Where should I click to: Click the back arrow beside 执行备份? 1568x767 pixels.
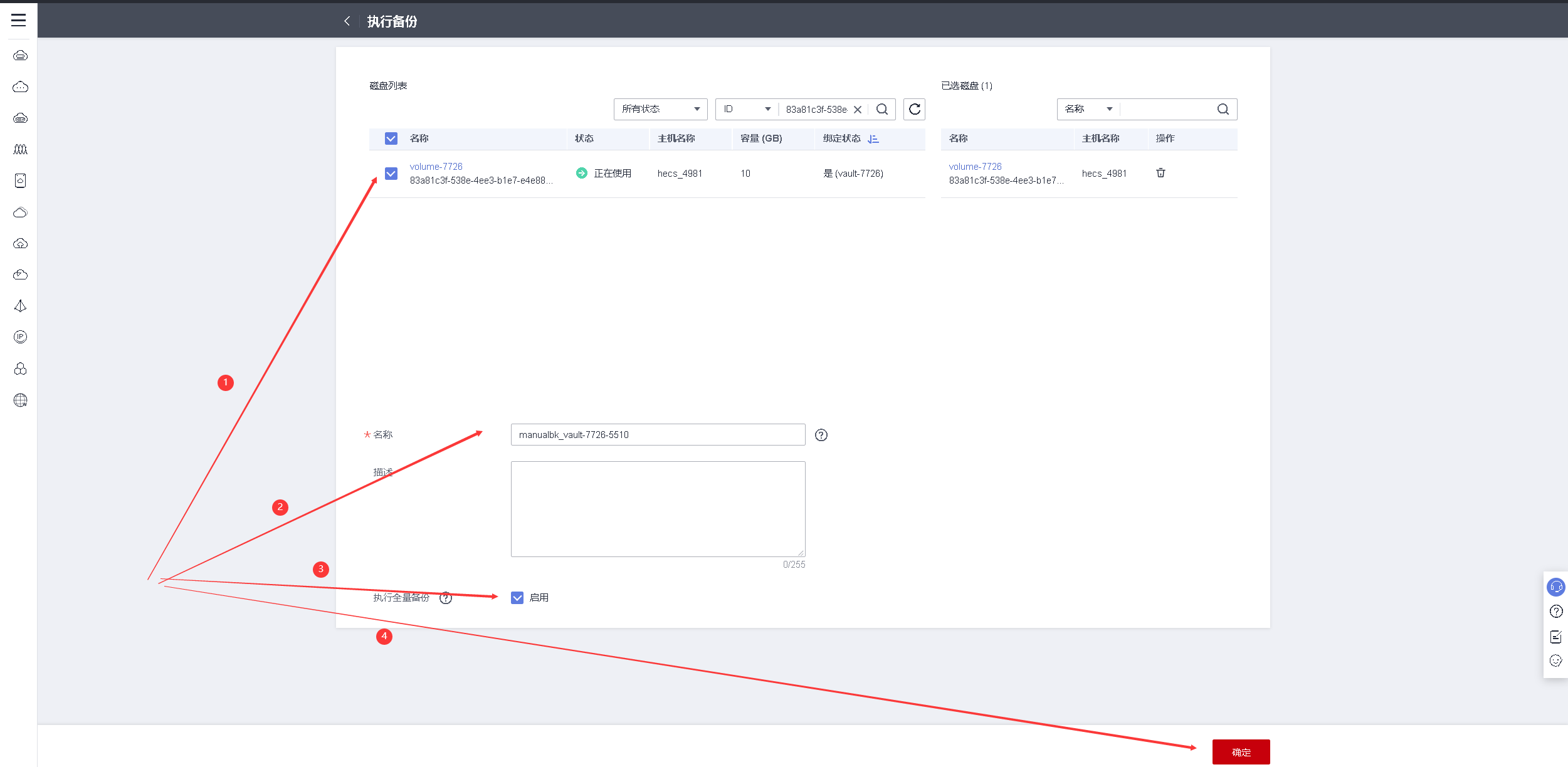pos(347,21)
